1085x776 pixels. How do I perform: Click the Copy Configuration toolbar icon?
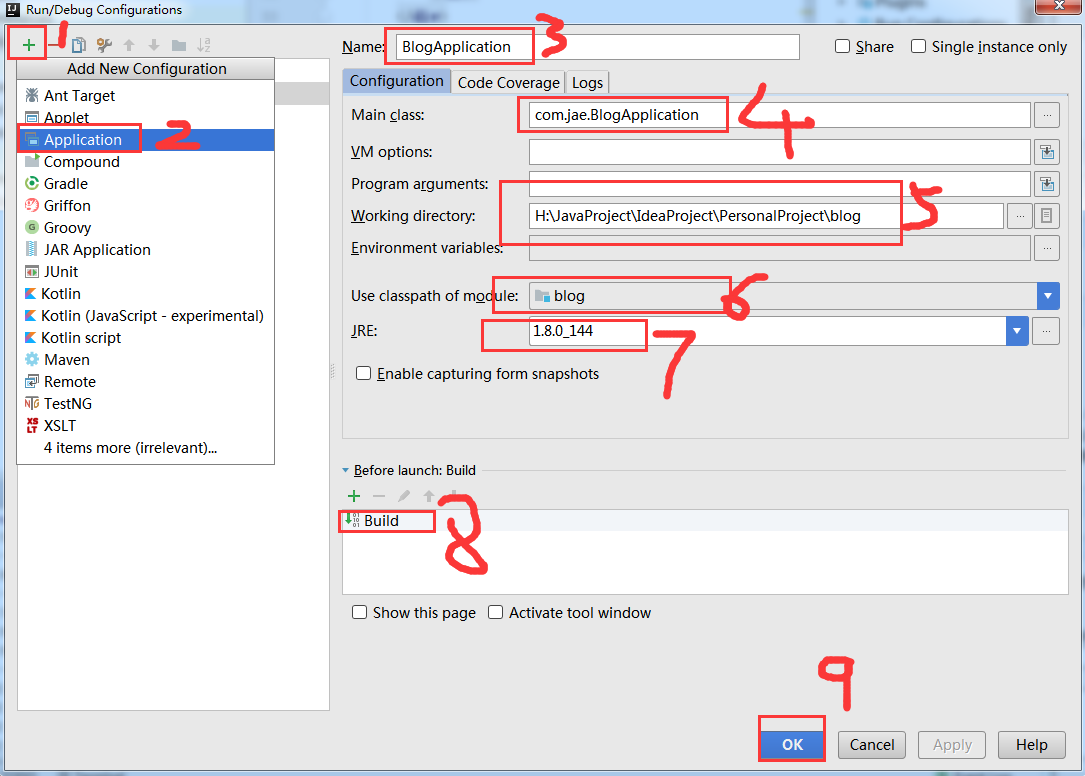79,45
